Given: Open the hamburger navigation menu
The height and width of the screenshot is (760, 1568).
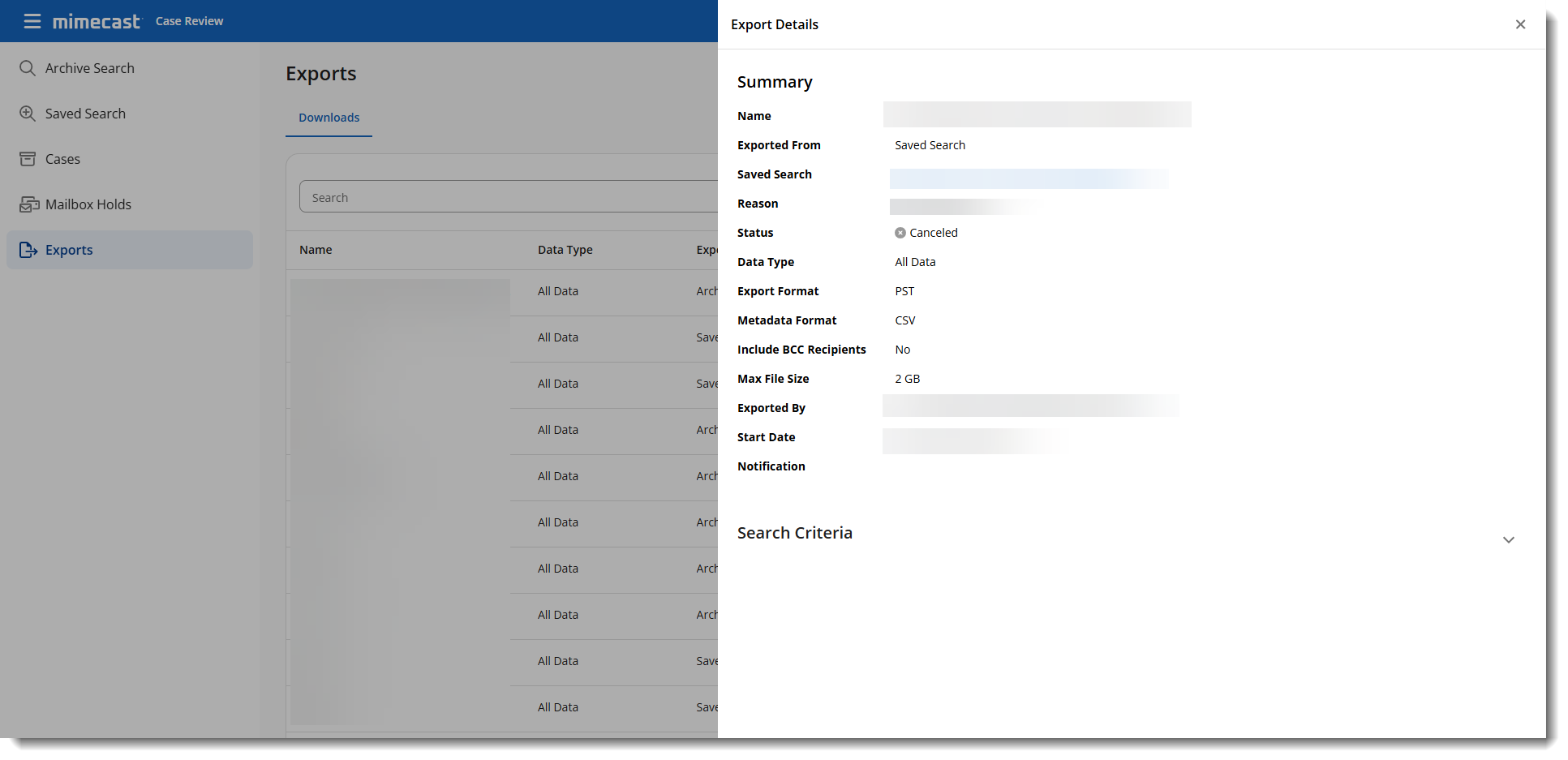Looking at the screenshot, I should click(x=32, y=21).
